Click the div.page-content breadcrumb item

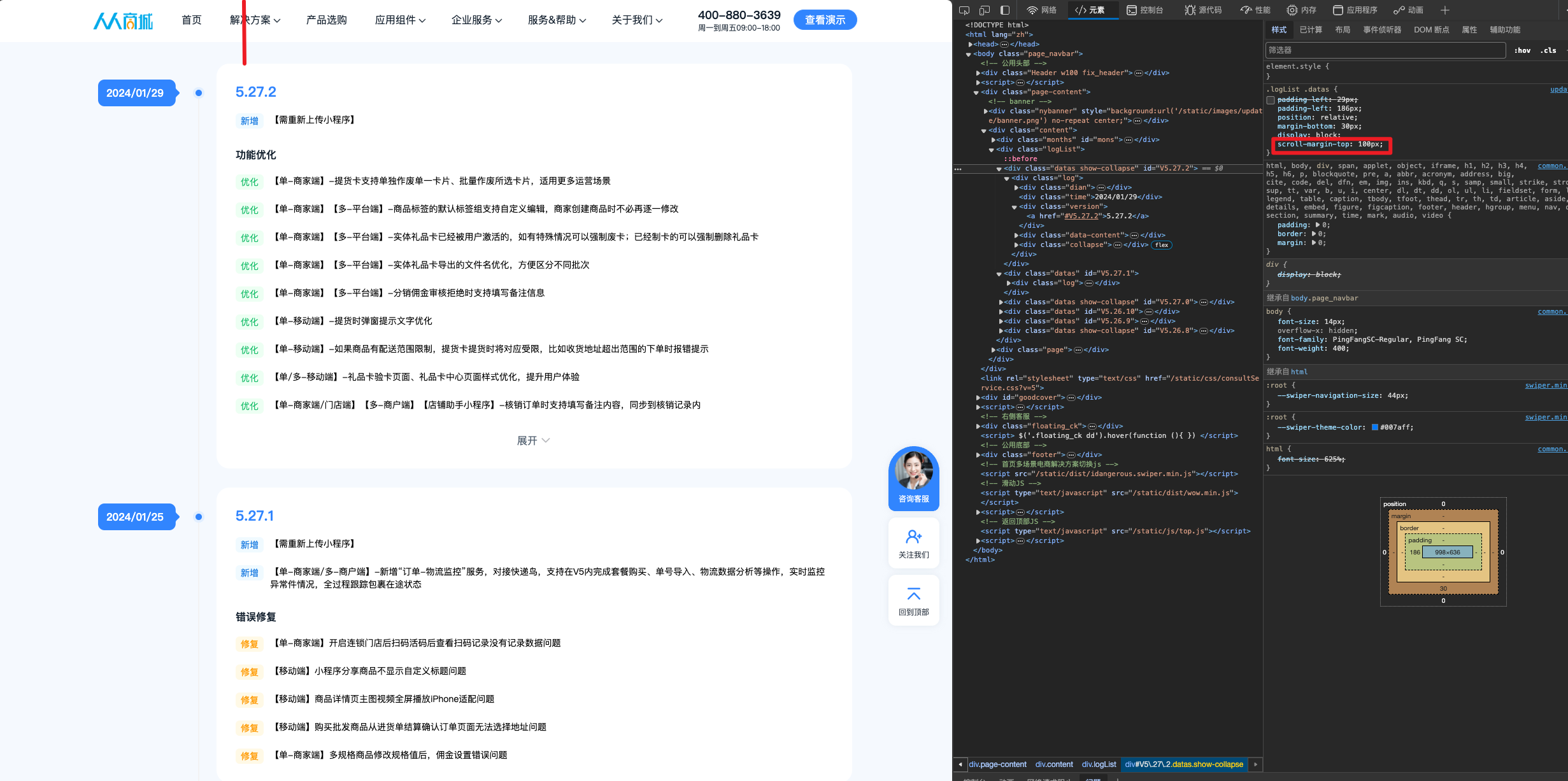pos(997,764)
